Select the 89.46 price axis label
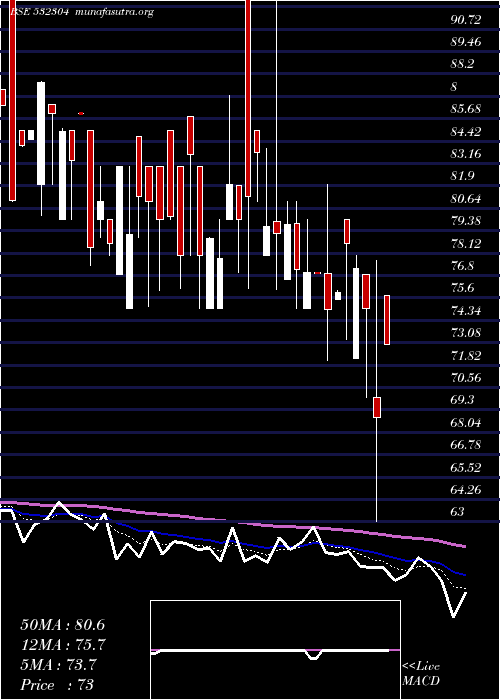 click(x=466, y=42)
